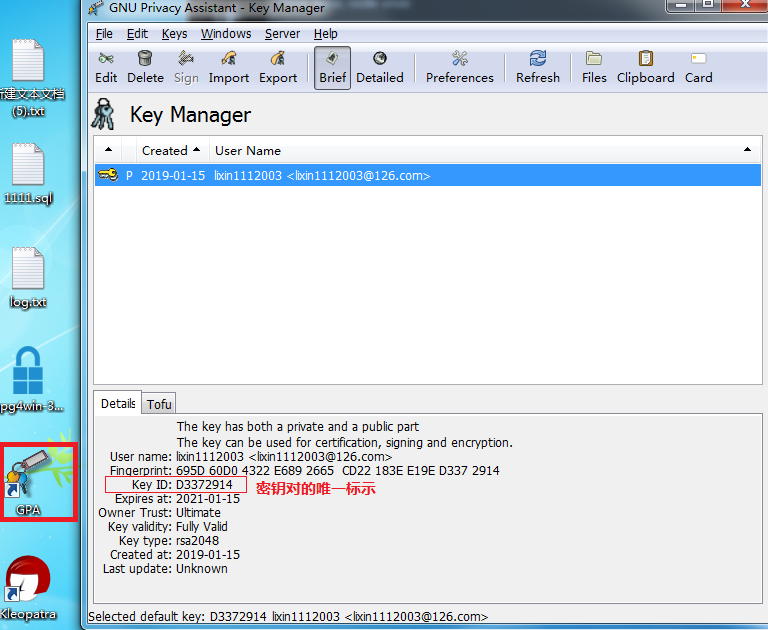Sort keys by User Name column header
Viewport: 768px width, 630px height.
(485, 150)
